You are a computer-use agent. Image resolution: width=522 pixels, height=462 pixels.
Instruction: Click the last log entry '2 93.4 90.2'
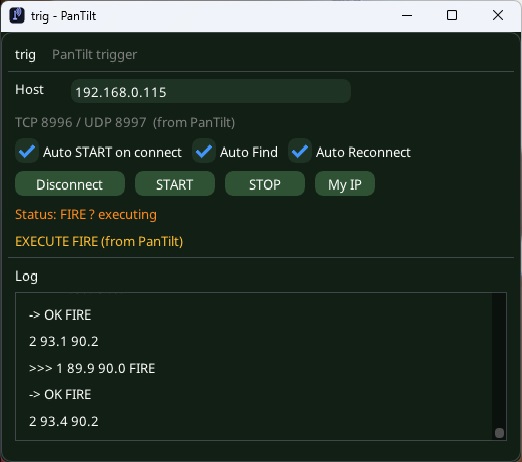coord(64,422)
